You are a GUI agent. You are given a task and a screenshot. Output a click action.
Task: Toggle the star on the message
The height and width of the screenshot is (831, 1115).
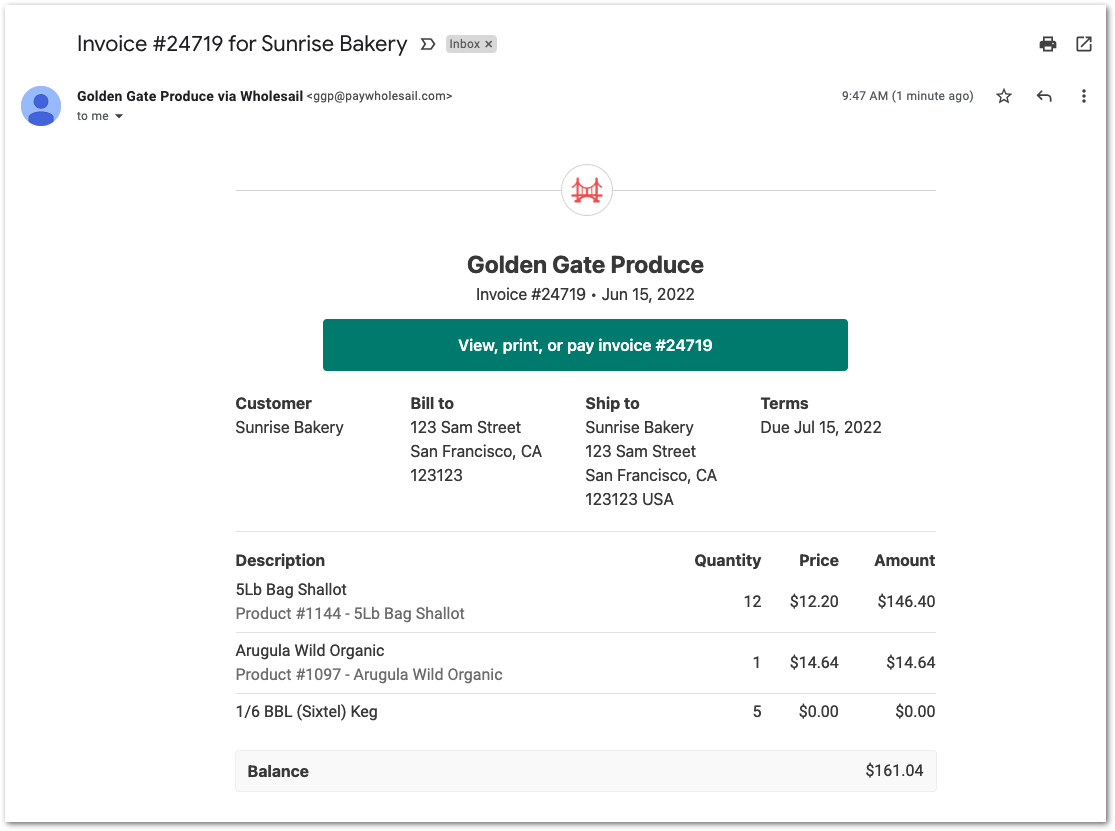1003,96
